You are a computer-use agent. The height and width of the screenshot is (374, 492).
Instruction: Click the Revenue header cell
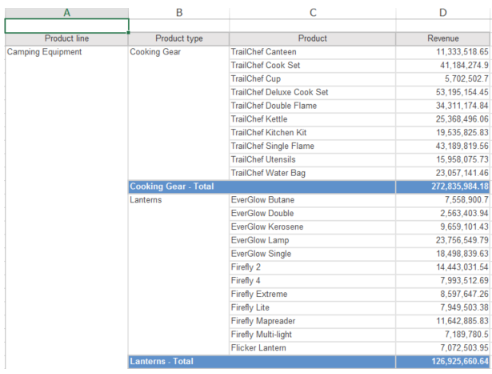[443, 39]
